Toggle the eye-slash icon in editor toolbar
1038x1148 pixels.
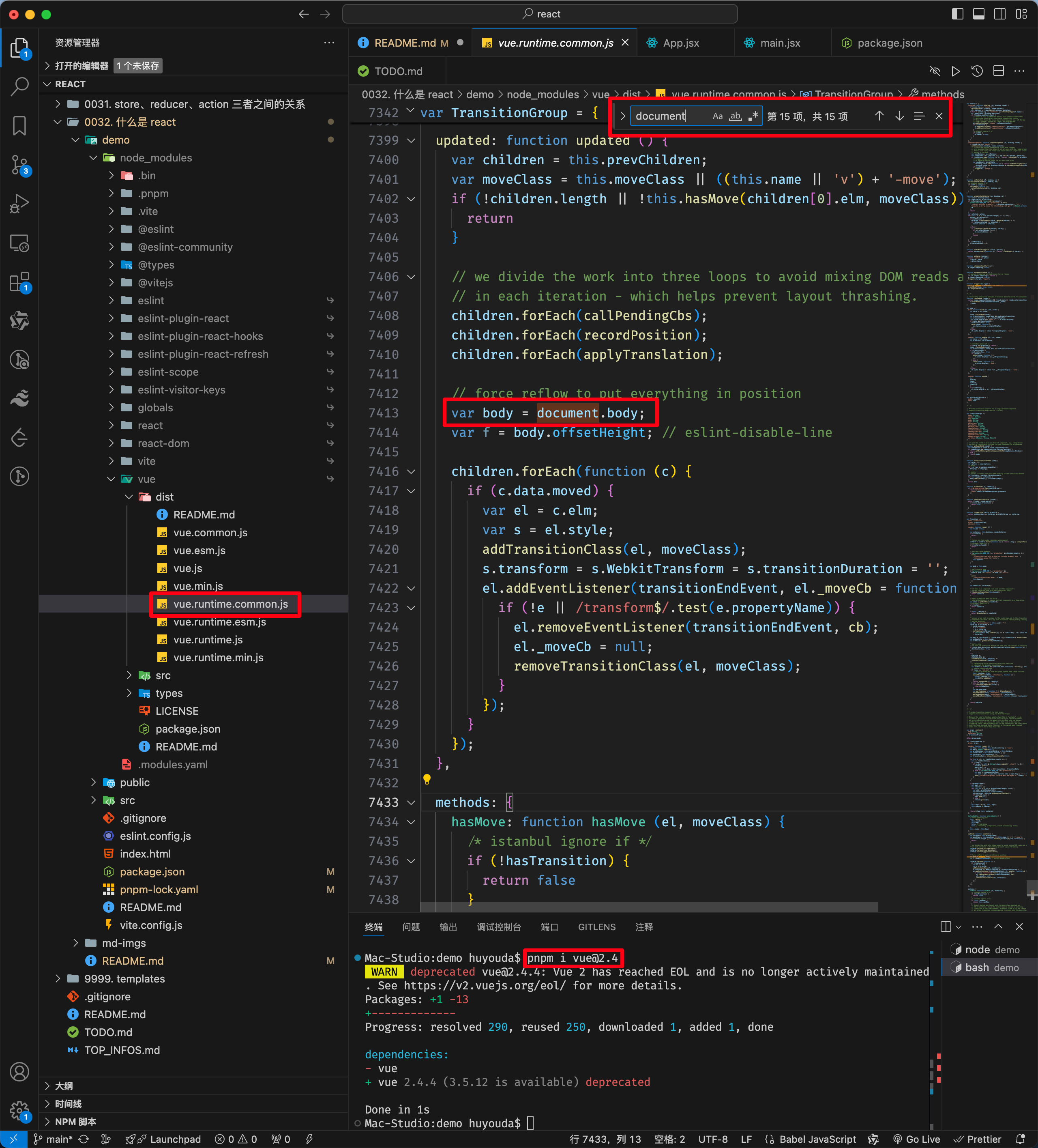click(935, 71)
